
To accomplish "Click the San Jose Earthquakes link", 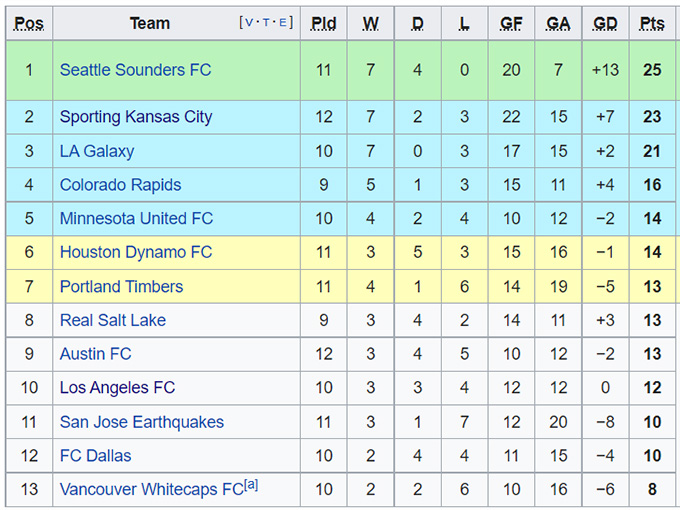I will (142, 422).
